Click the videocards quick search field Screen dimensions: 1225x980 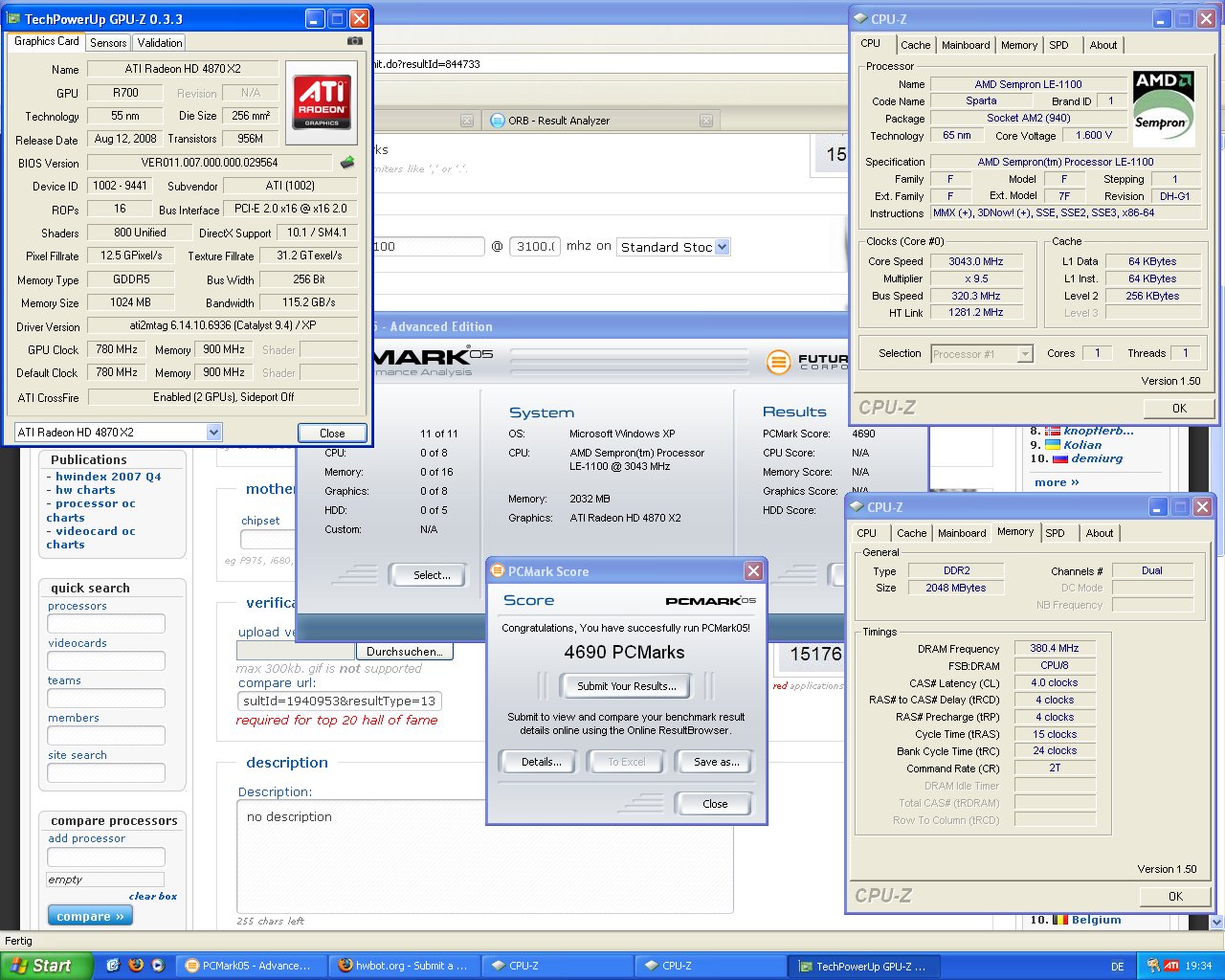[x=106, y=661]
